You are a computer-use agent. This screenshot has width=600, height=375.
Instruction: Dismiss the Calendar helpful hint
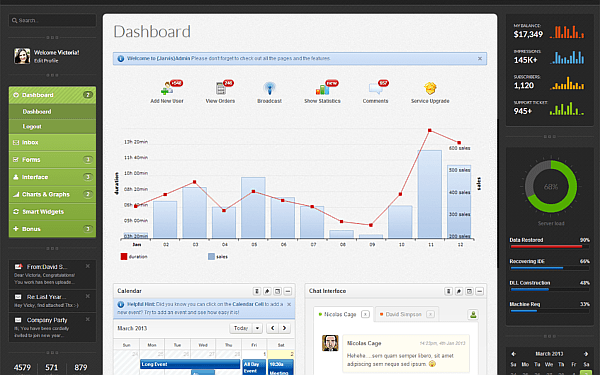[289, 305]
